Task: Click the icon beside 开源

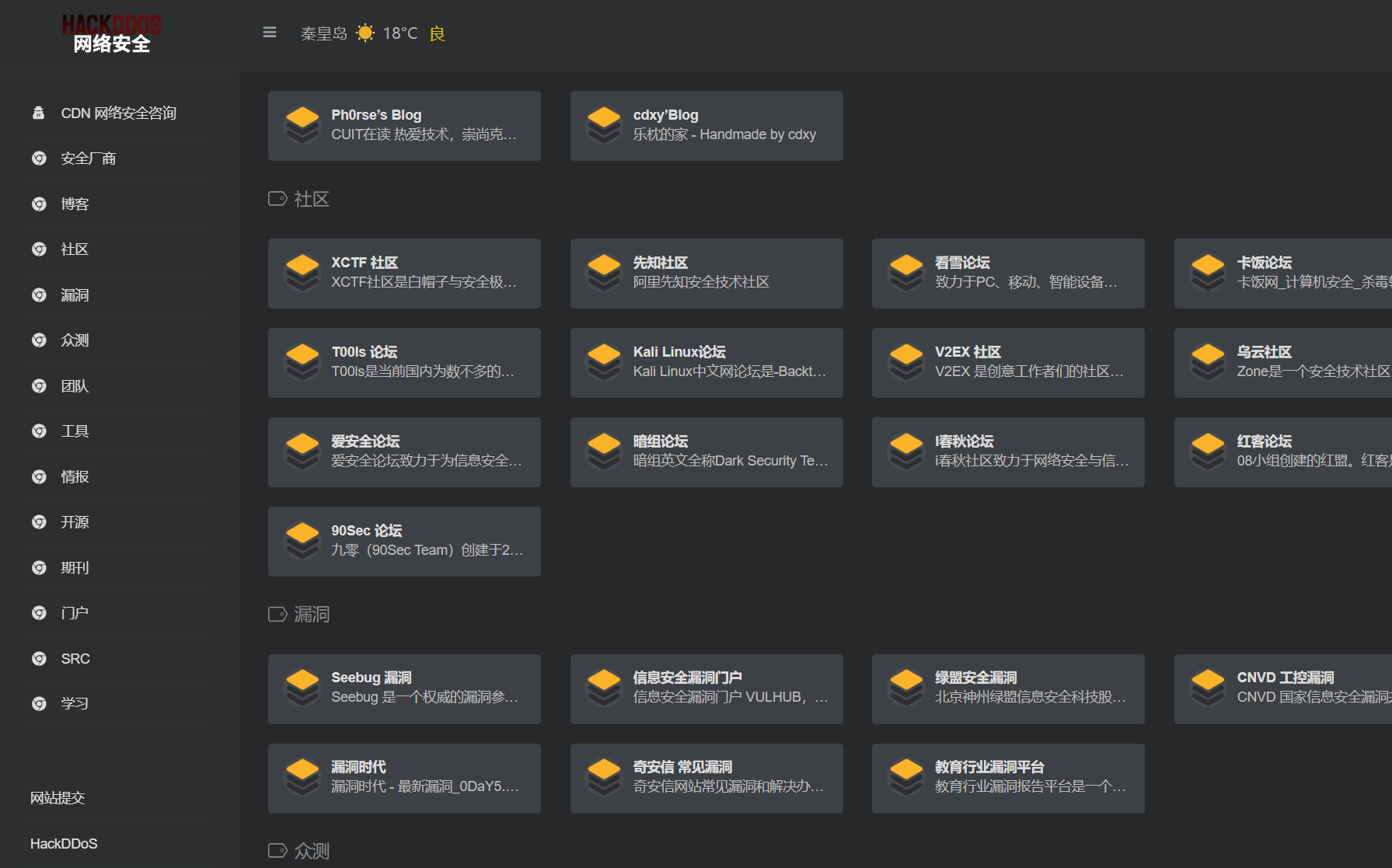Action: point(39,522)
